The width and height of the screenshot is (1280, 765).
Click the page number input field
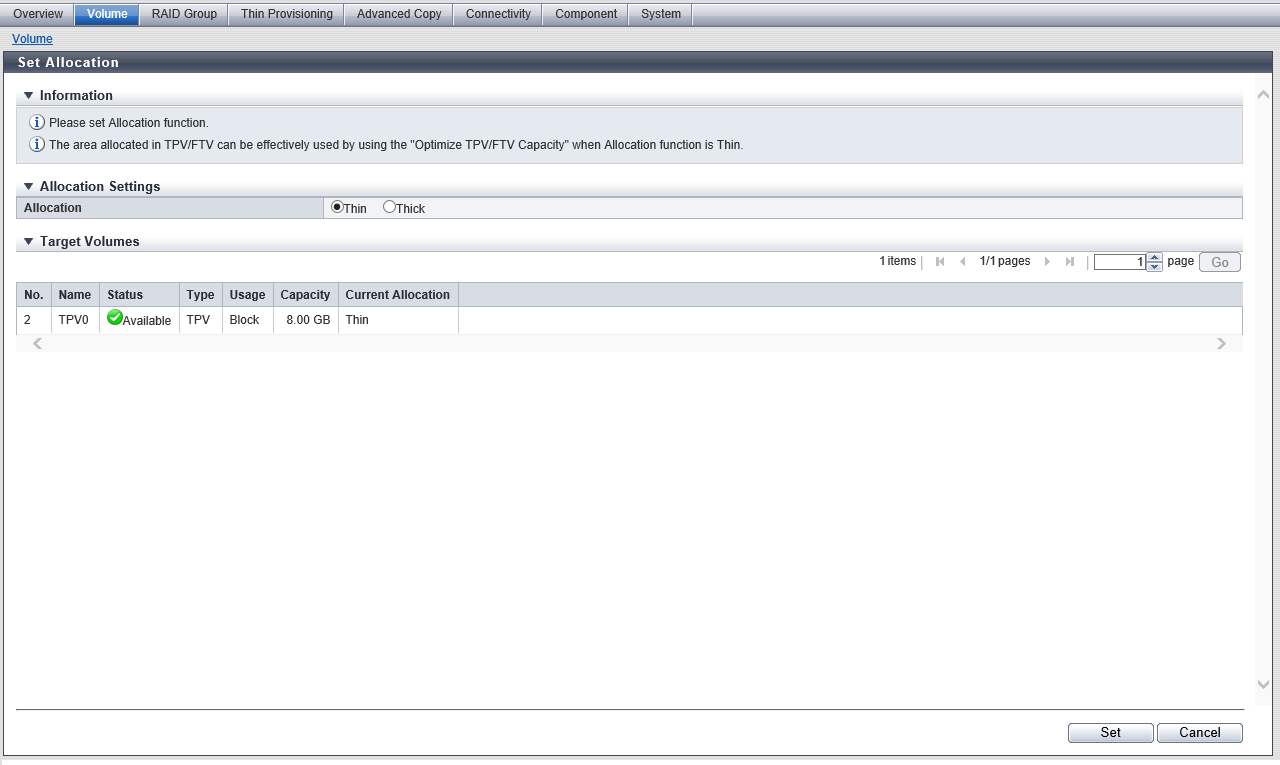(1119, 262)
